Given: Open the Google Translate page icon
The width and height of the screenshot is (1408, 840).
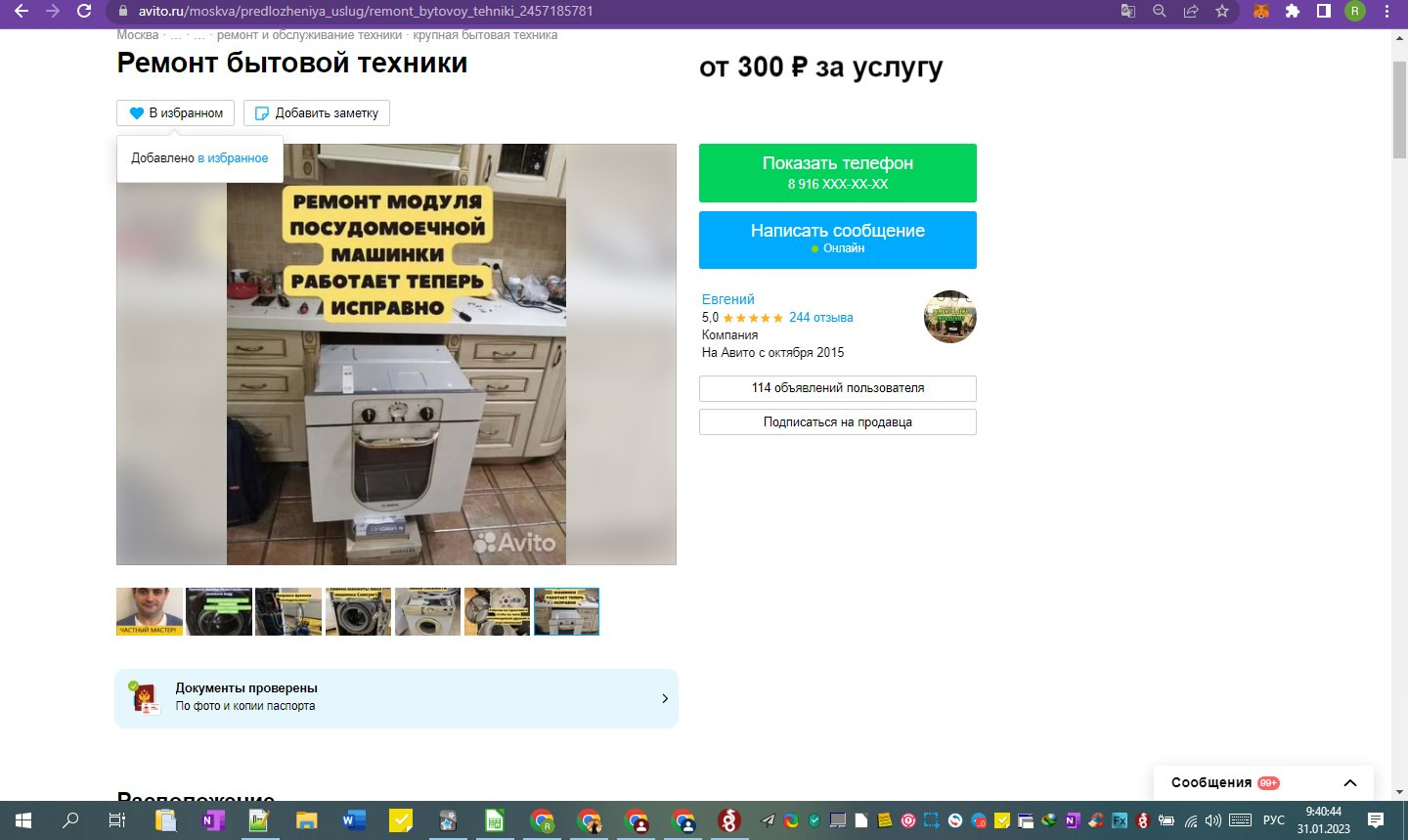Looking at the screenshot, I should click(1128, 11).
